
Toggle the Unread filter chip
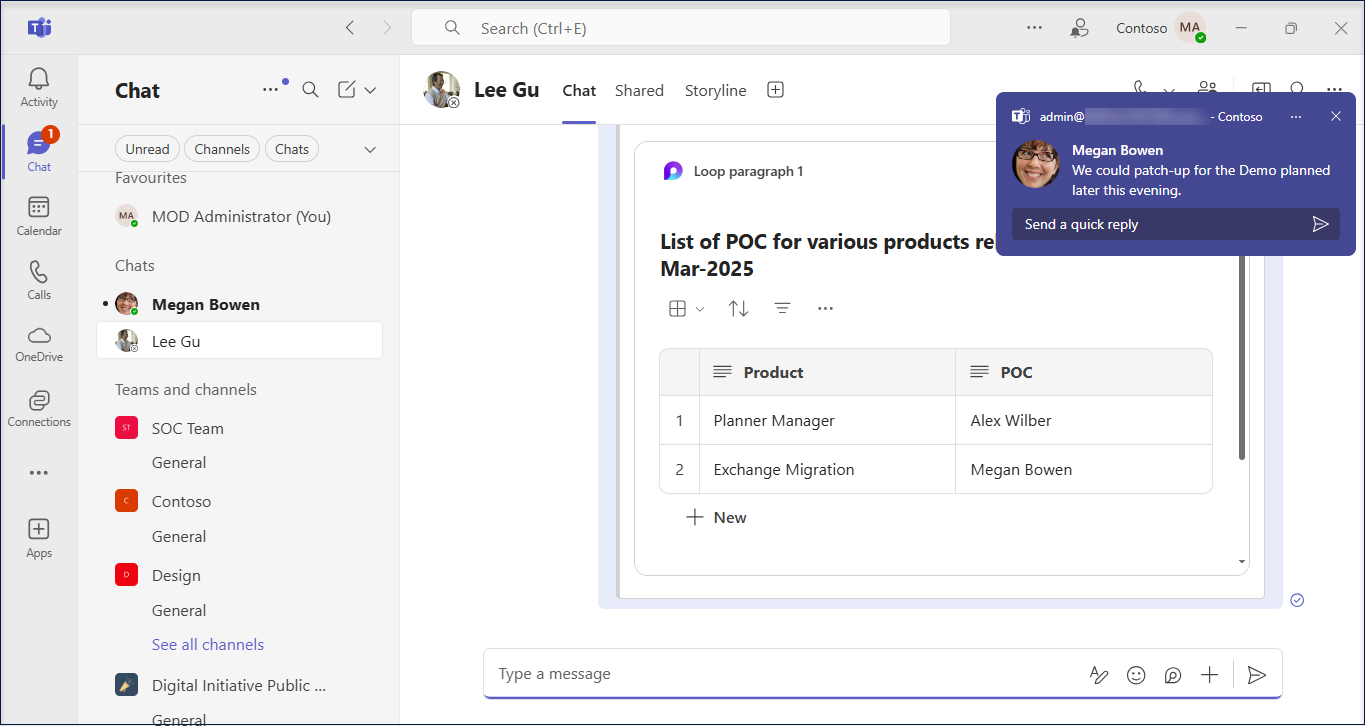click(147, 149)
